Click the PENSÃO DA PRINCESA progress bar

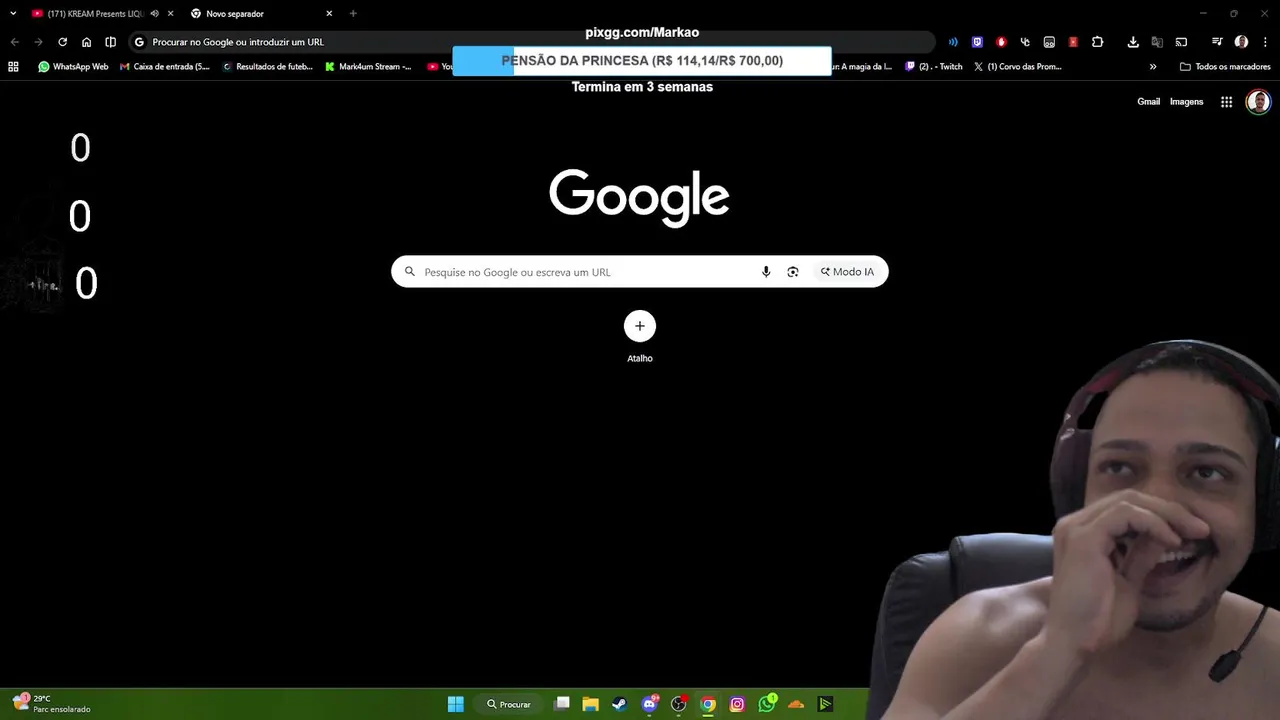(x=642, y=61)
